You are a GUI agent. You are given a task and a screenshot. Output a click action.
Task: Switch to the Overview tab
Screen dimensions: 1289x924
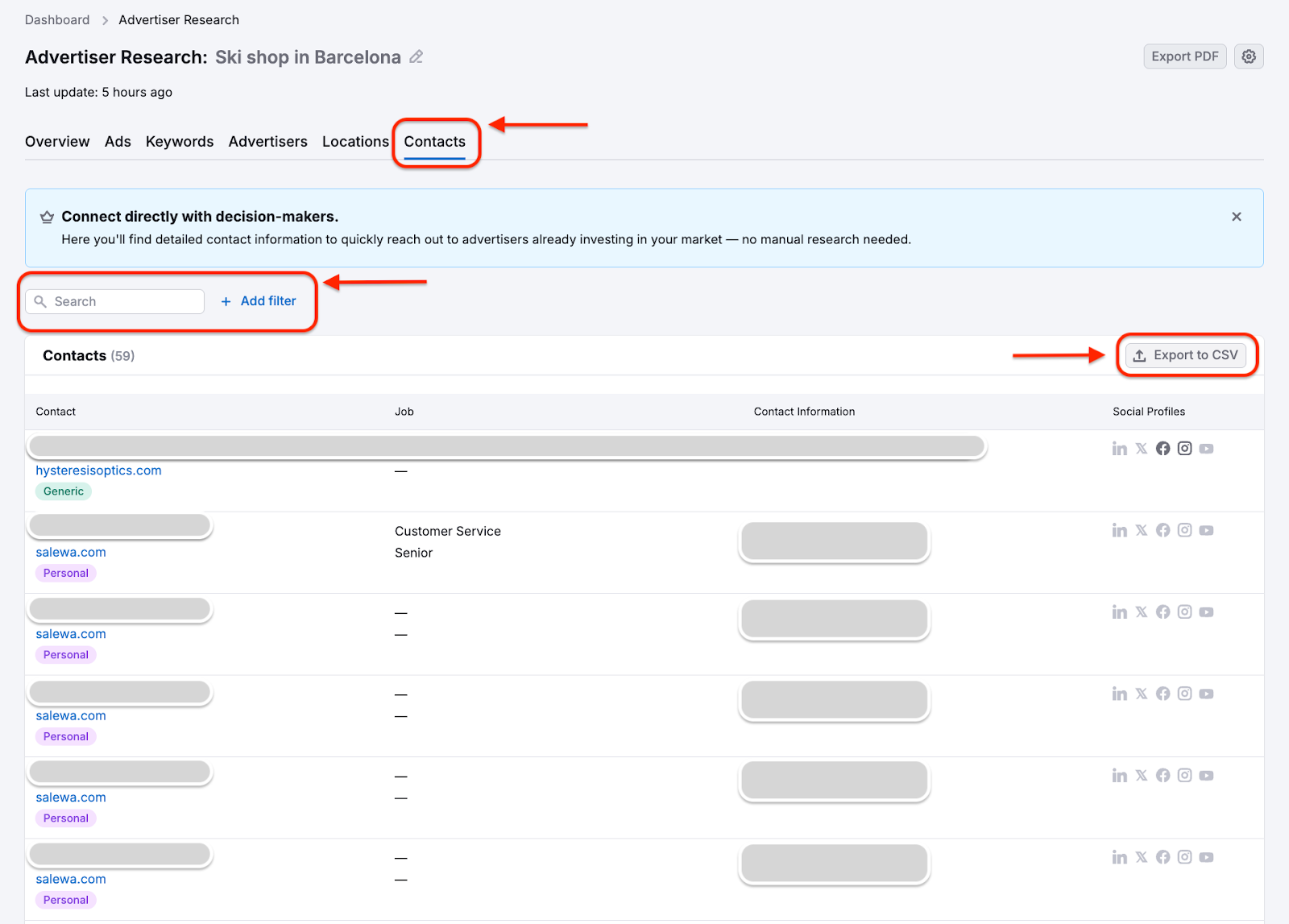pos(56,141)
